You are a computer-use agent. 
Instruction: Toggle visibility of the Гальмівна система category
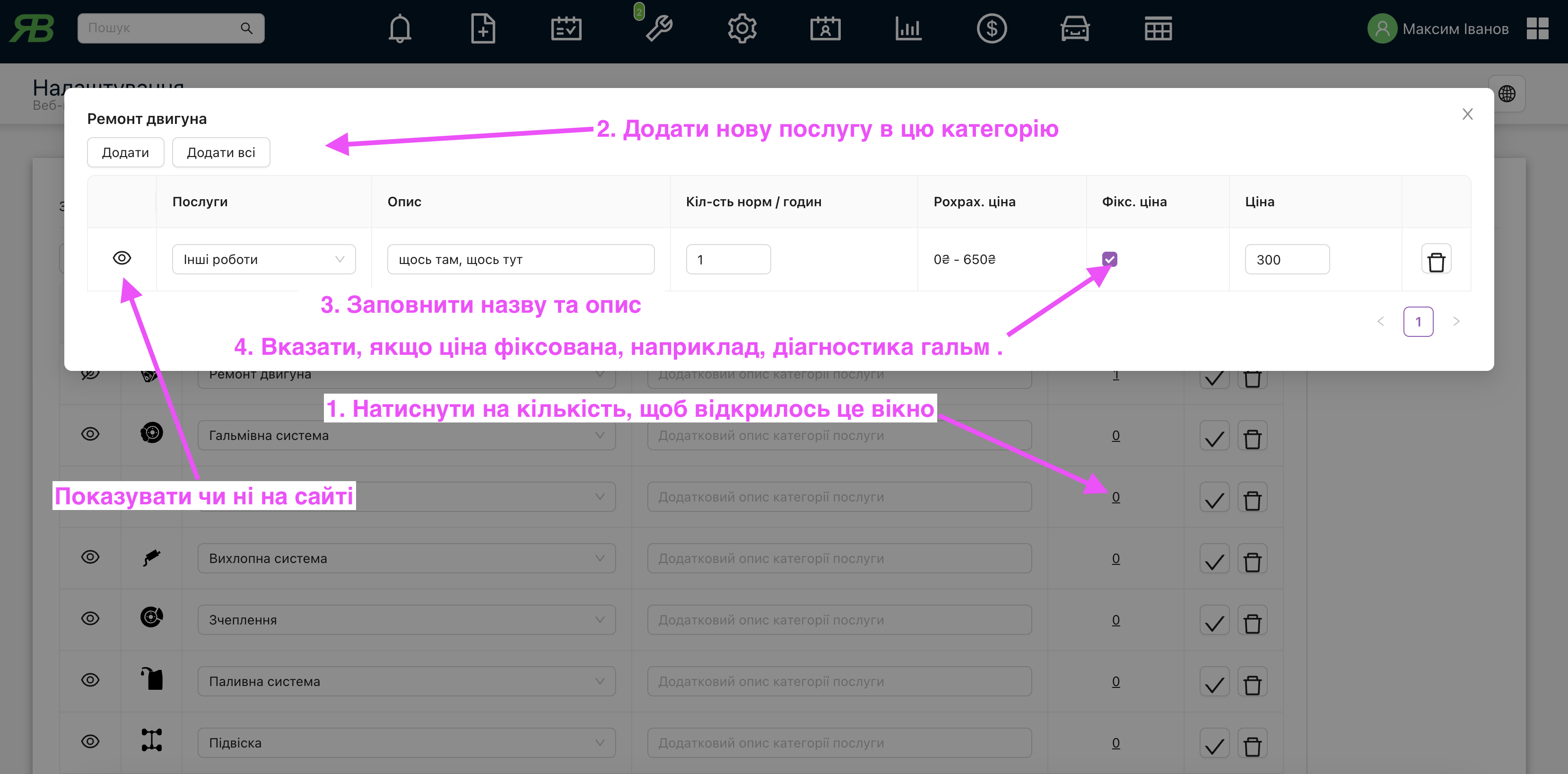click(90, 434)
